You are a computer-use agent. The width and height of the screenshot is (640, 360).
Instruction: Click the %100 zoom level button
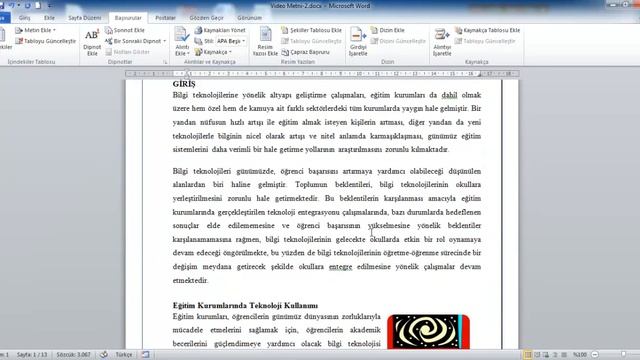580,355
